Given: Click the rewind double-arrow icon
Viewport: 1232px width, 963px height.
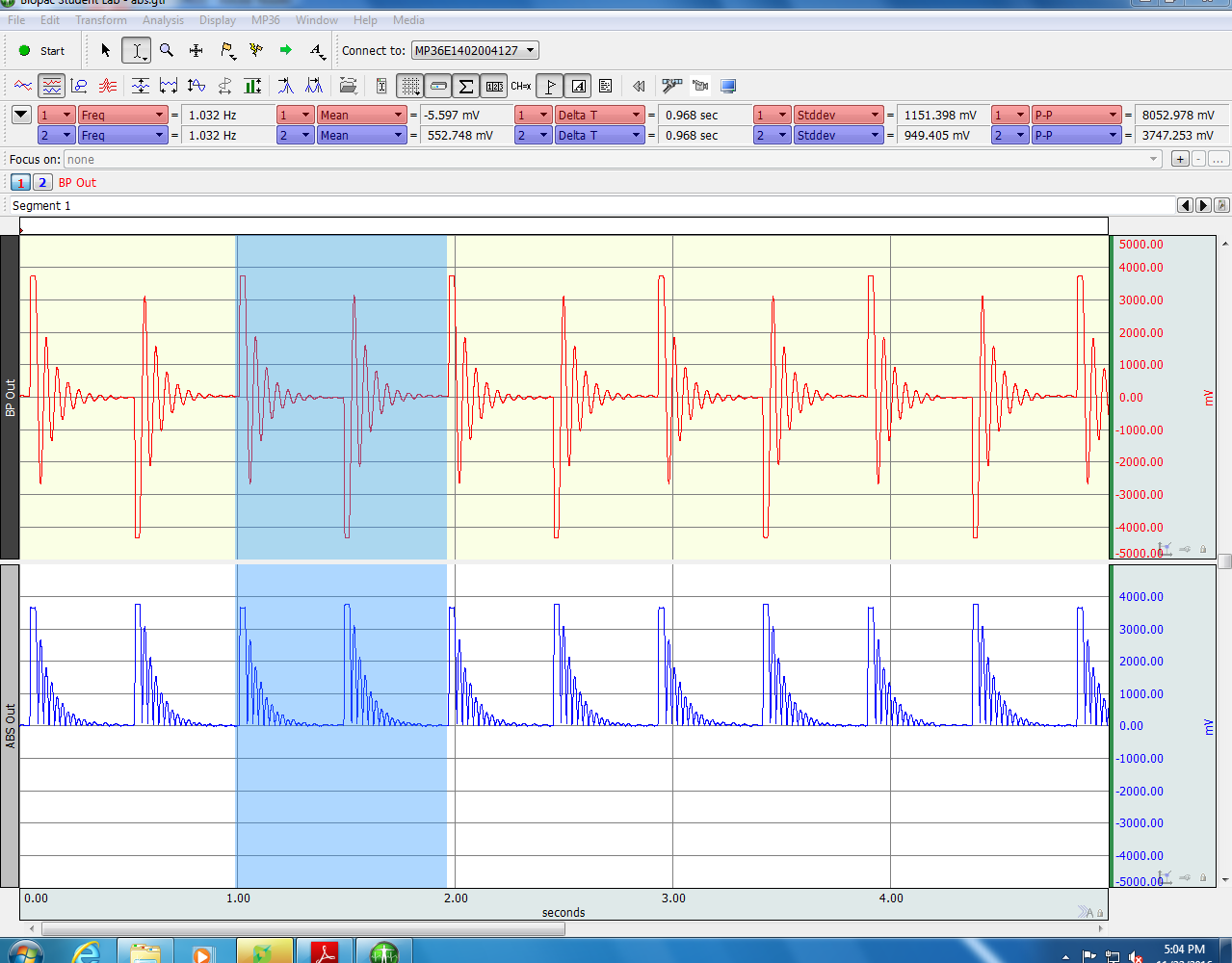Looking at the screenshot, I should tap(638, 86).
